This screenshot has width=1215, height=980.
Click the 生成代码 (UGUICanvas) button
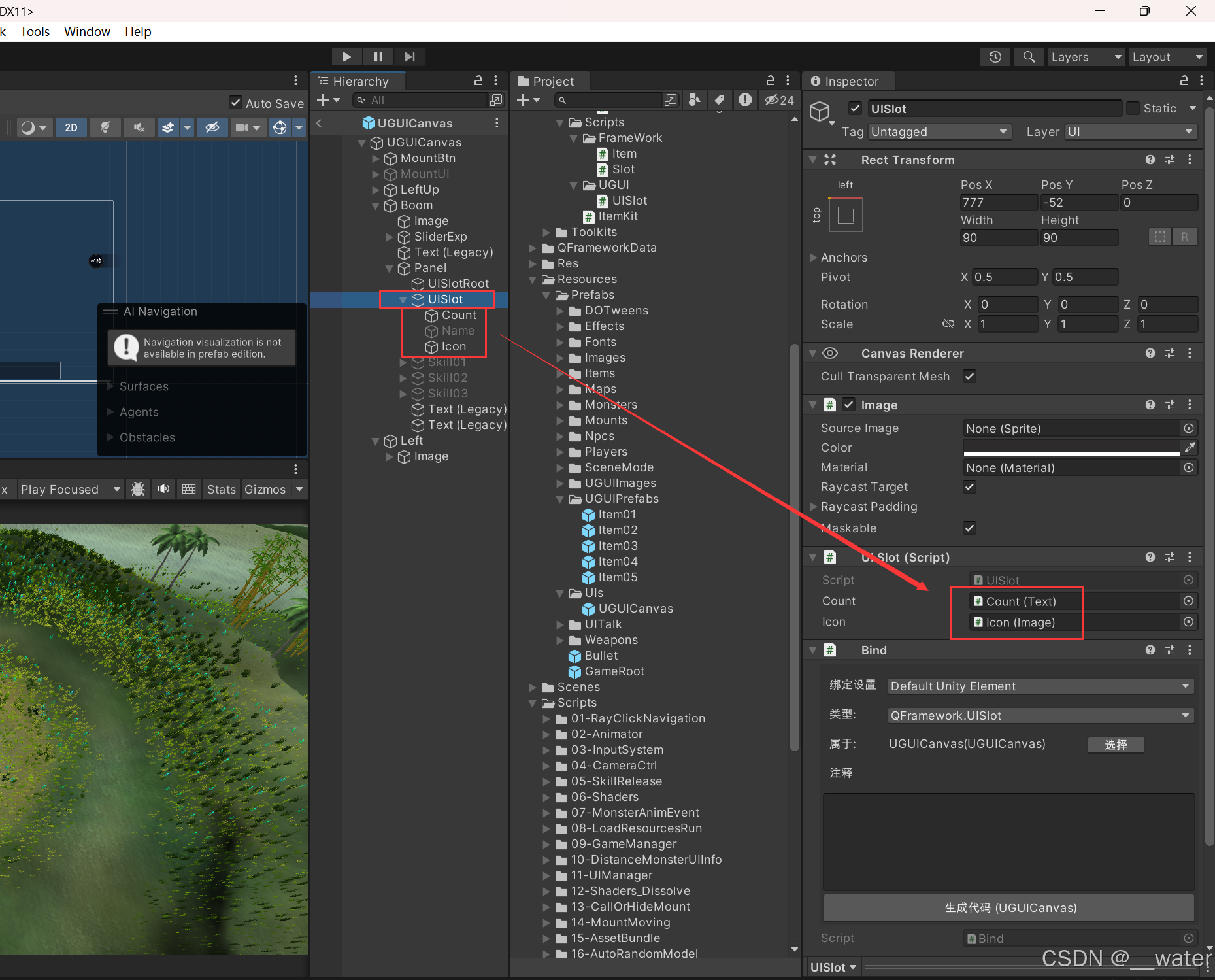click(1009, 907)
